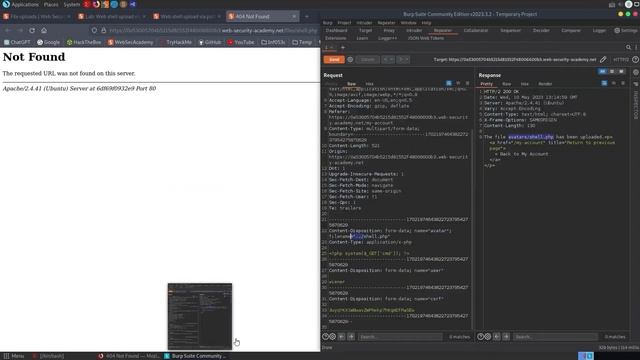Reload the page in Firefox

[32, 30]
